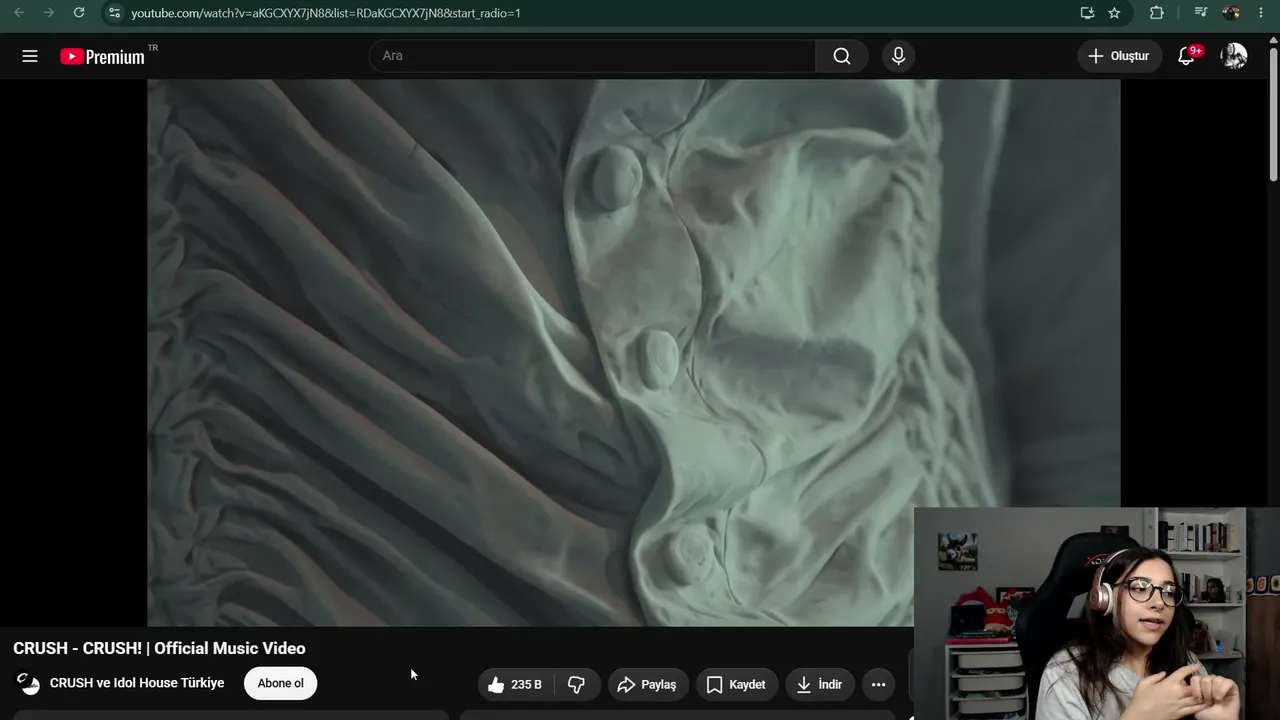Subscribe using the Abone ol button
Image resolution: width=1280 pixels, height=720 pixels.
tap(280, 683)
